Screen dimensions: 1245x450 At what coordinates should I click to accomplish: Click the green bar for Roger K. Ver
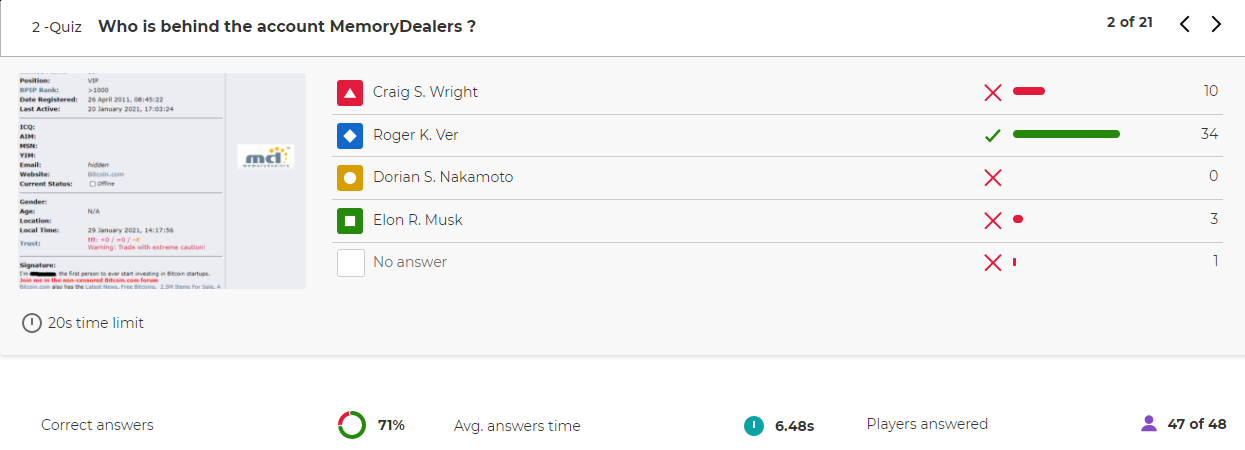click(x=1066, y=134)
